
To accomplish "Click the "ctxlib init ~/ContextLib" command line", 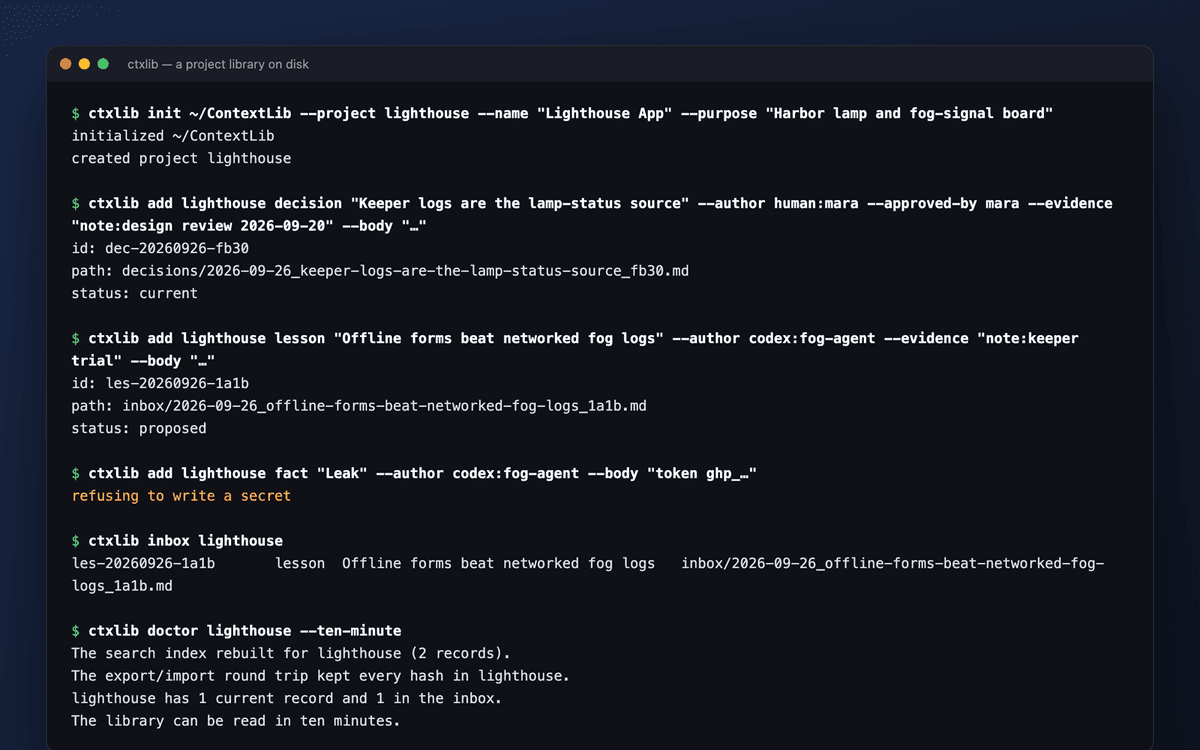I will click(562, 113).
